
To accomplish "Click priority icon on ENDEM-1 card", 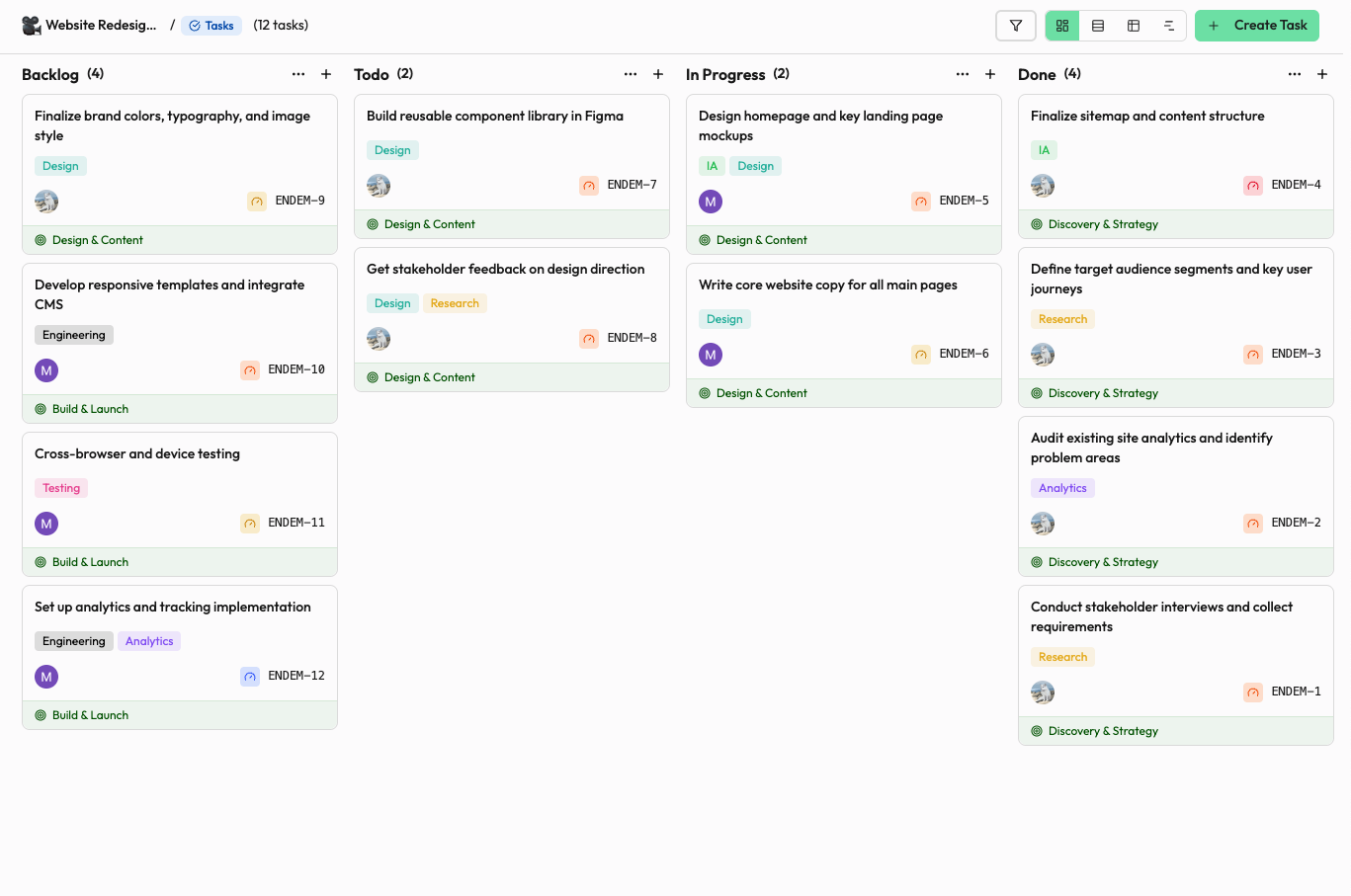I will tap(1253, 692).
